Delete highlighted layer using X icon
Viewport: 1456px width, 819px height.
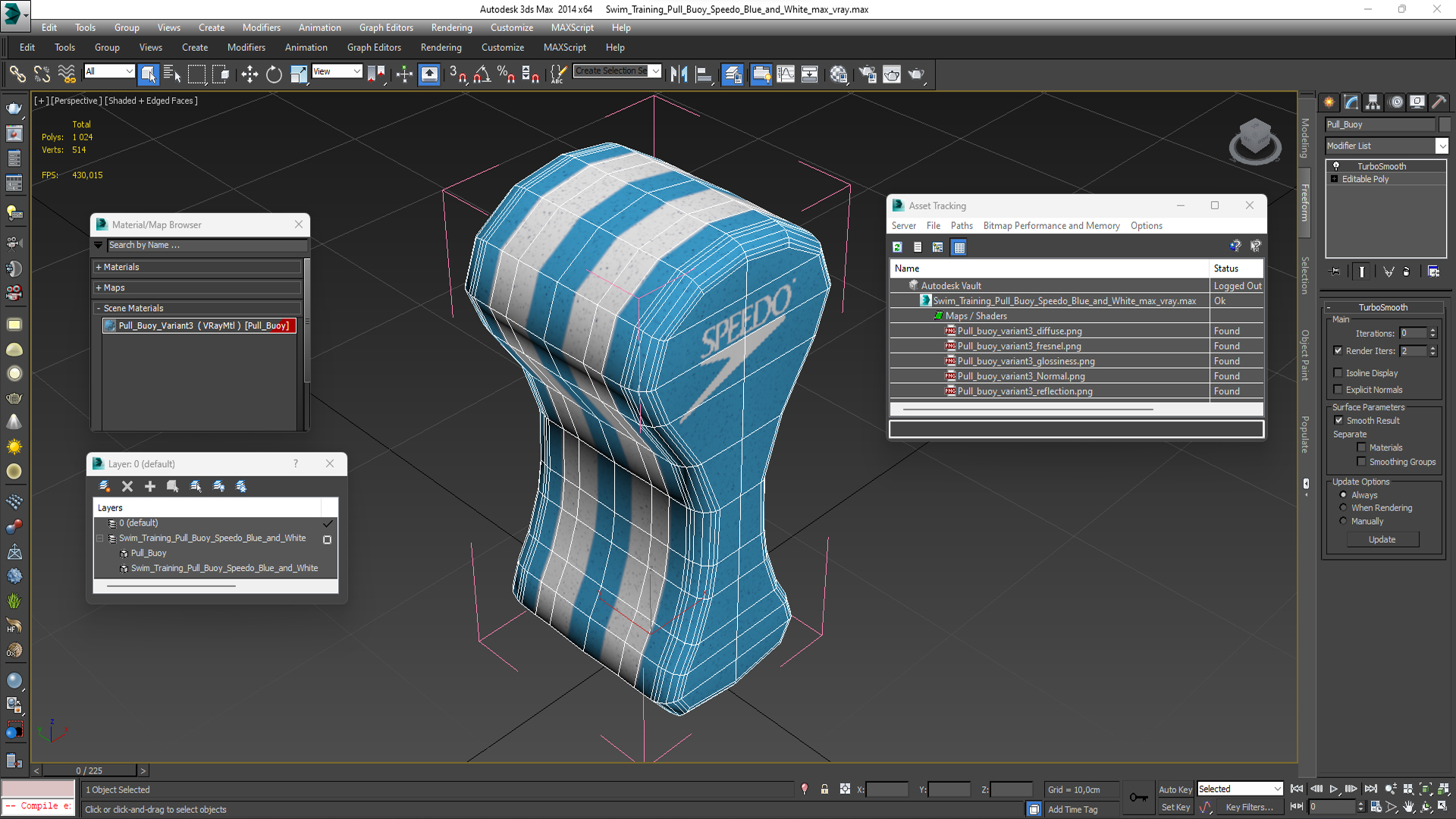pyautogui.click(x=127, y=486)
